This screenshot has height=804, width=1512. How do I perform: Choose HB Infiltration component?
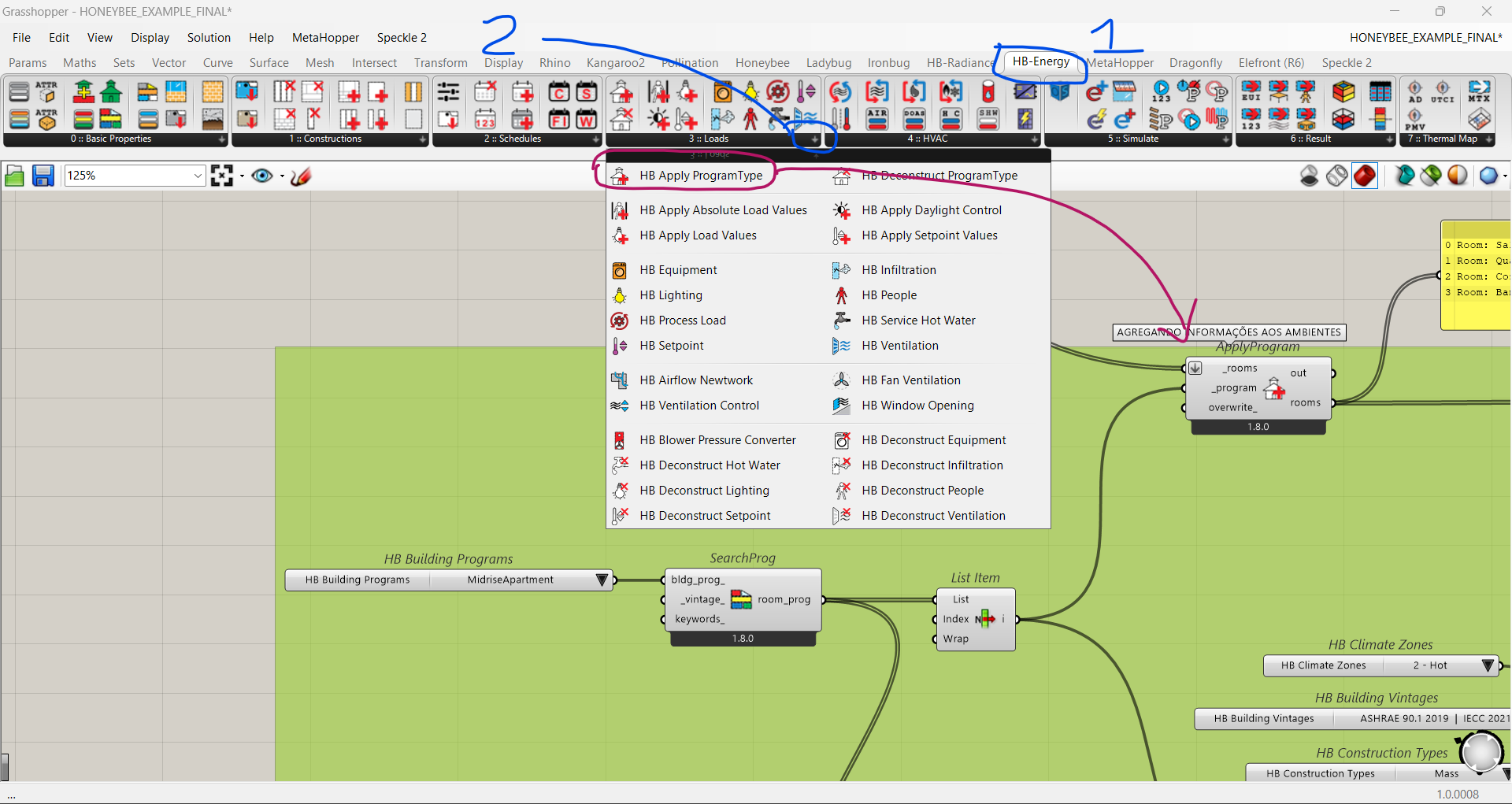899,270
